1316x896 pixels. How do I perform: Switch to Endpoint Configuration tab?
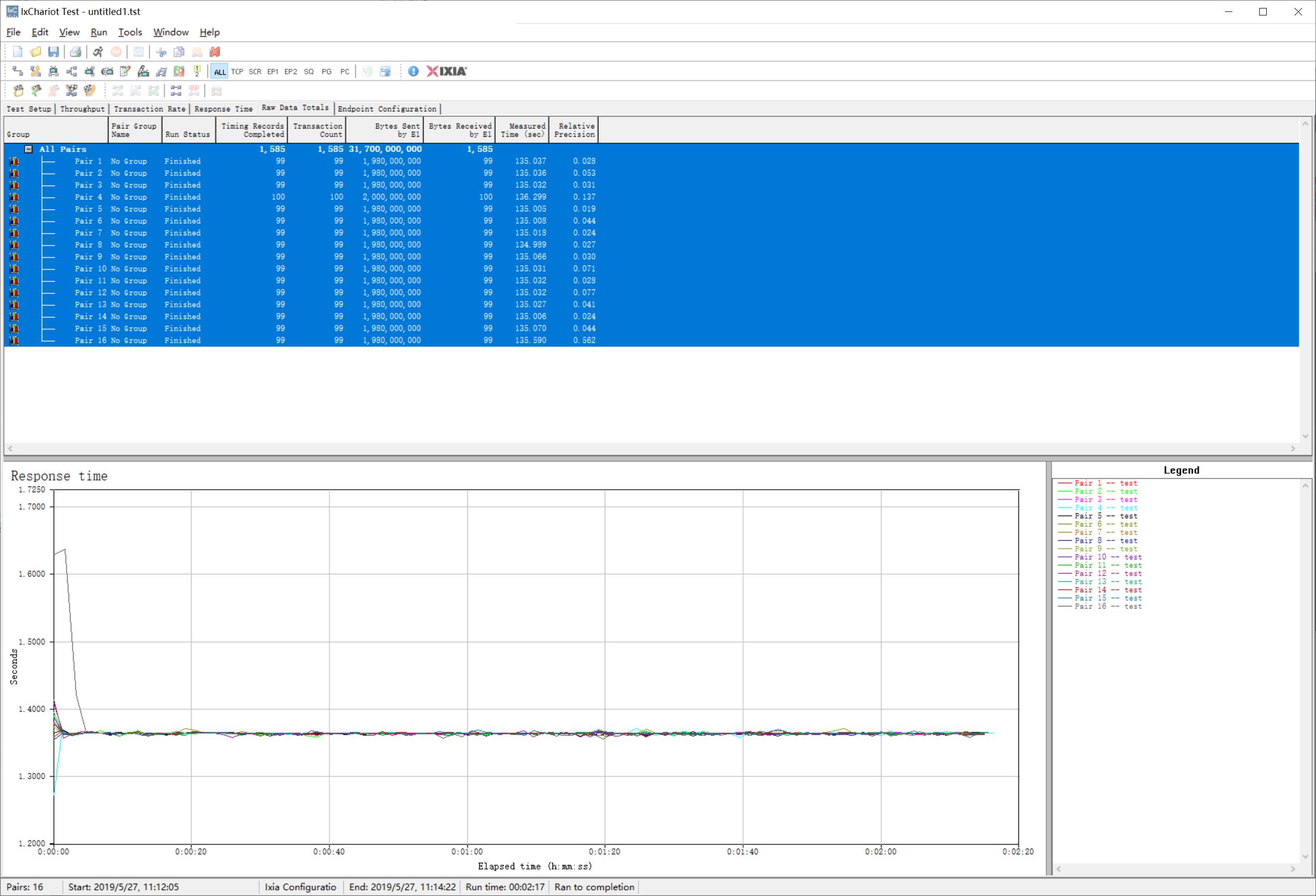(x=387, y=109)
